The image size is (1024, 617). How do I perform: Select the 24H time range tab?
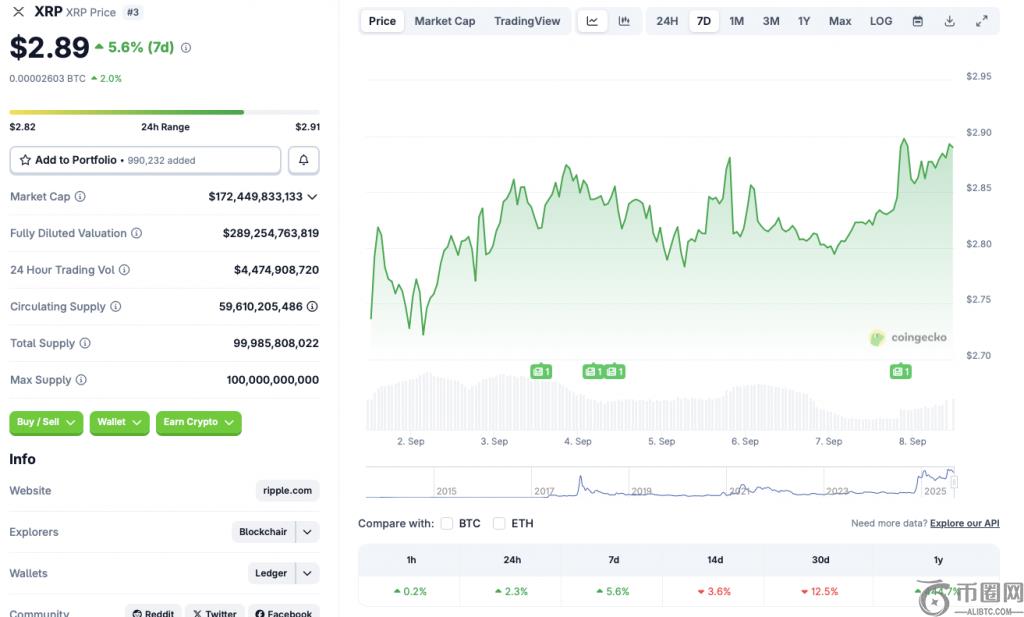667,21
